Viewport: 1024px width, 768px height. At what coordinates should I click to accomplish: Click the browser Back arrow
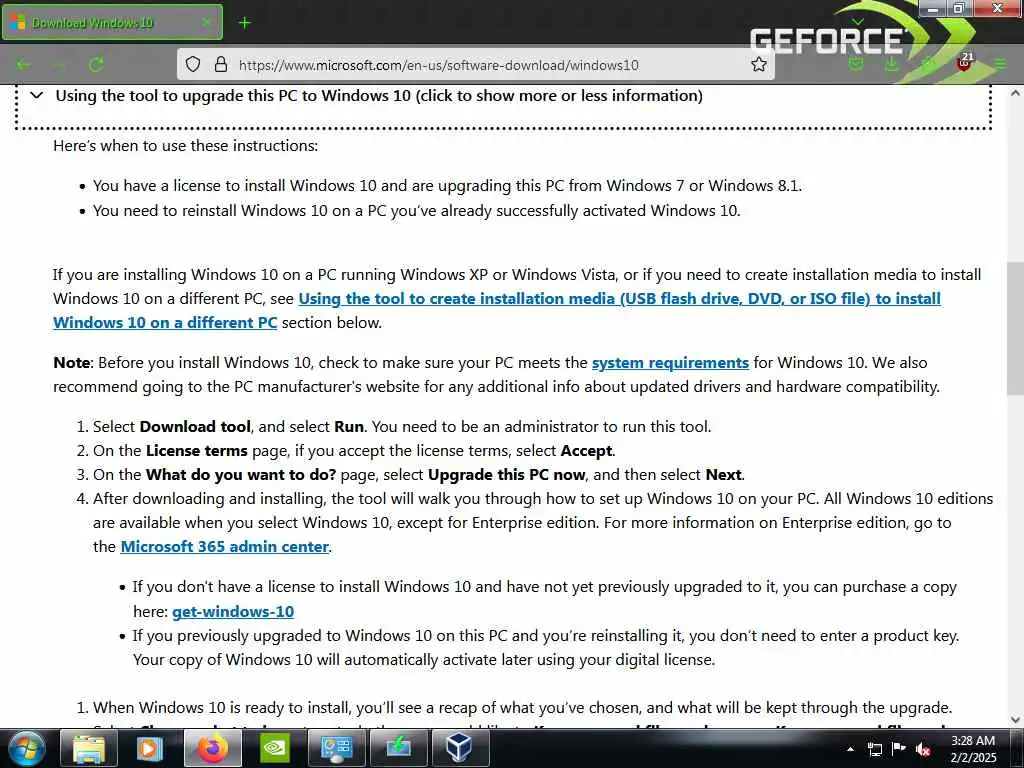[24, 65]
